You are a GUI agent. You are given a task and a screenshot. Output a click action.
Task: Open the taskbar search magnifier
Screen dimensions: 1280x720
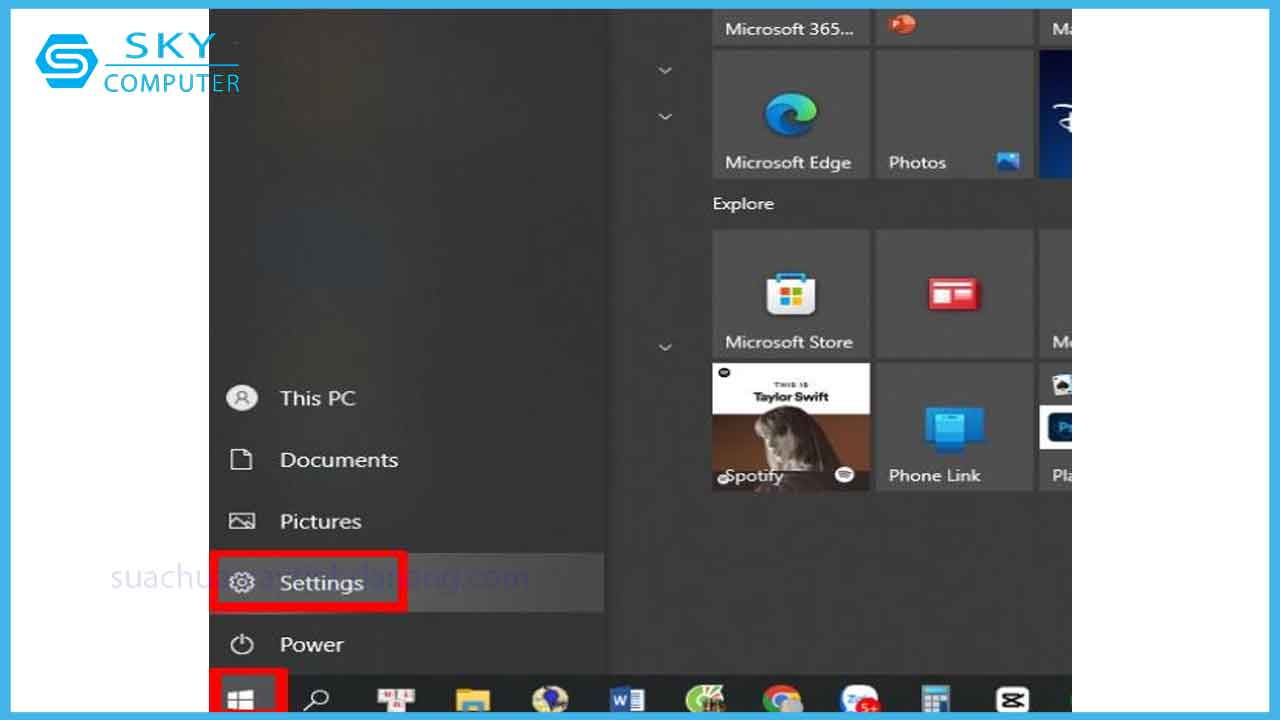click(316, 700)
